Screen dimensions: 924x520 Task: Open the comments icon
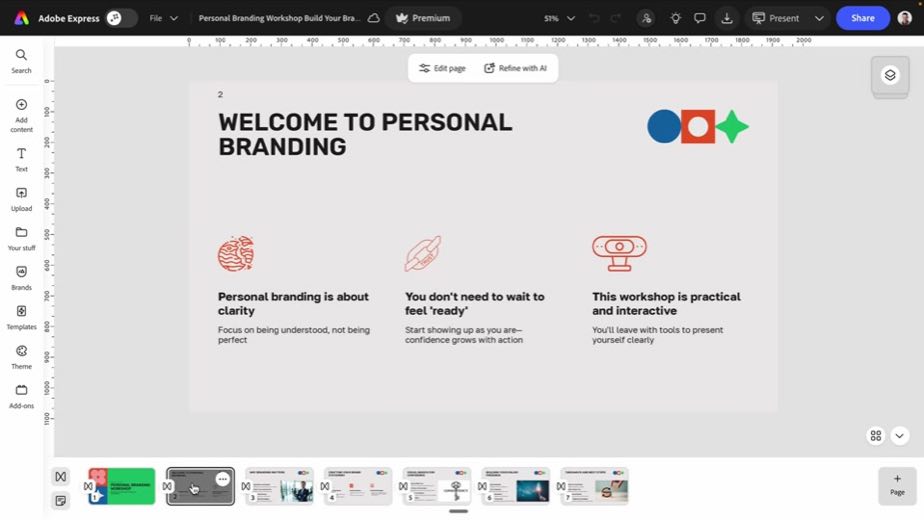pos(699,18)
